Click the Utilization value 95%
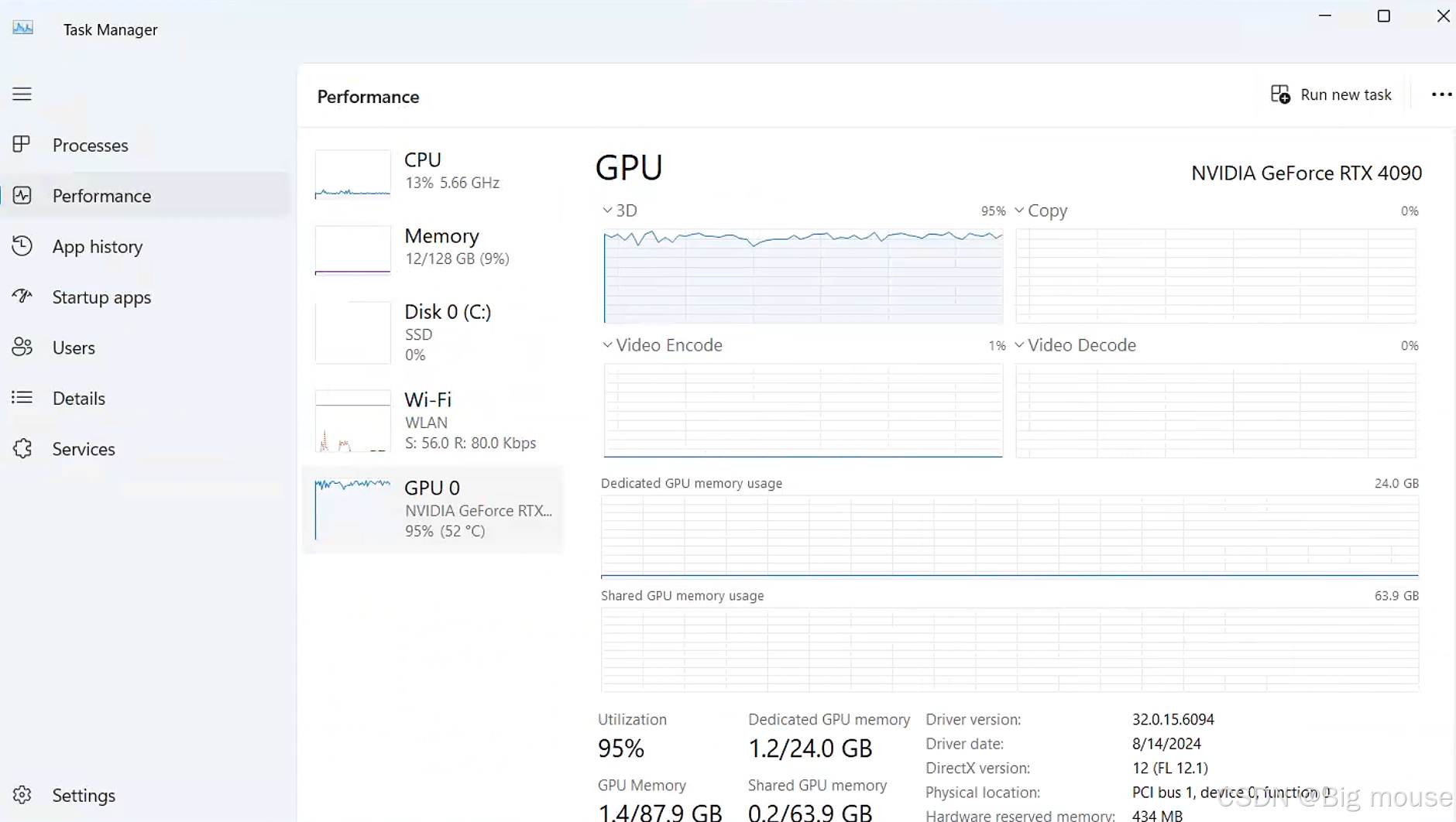 click(x=621, y=748)
